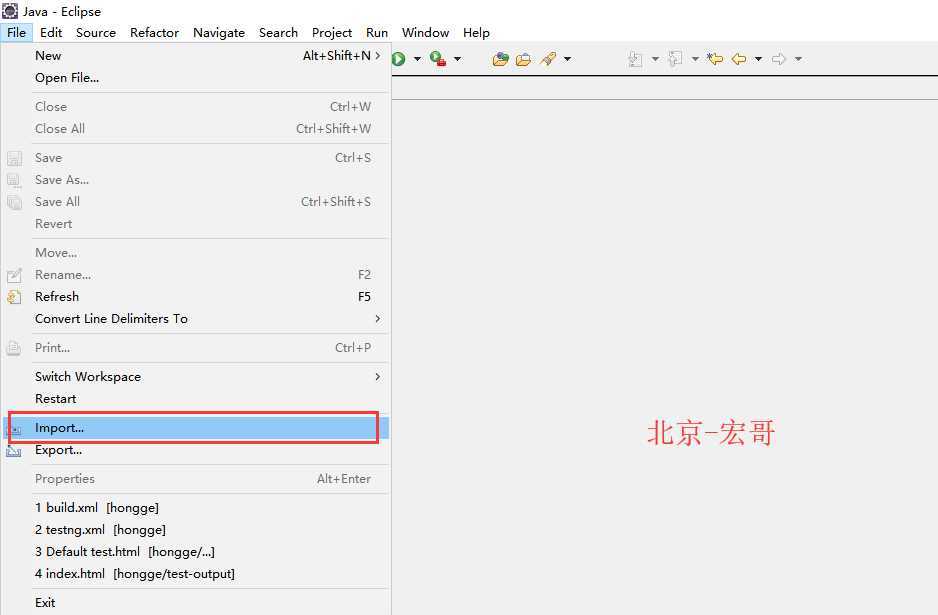Open the Search flashlight dropdown arrow
The height and width of the screenshot is (615, 938).
(568, 59)
